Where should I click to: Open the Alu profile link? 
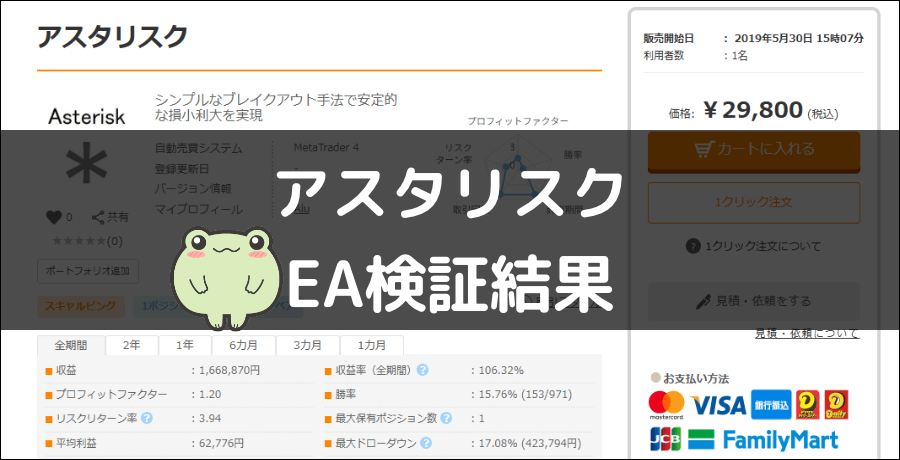point(302,209)
